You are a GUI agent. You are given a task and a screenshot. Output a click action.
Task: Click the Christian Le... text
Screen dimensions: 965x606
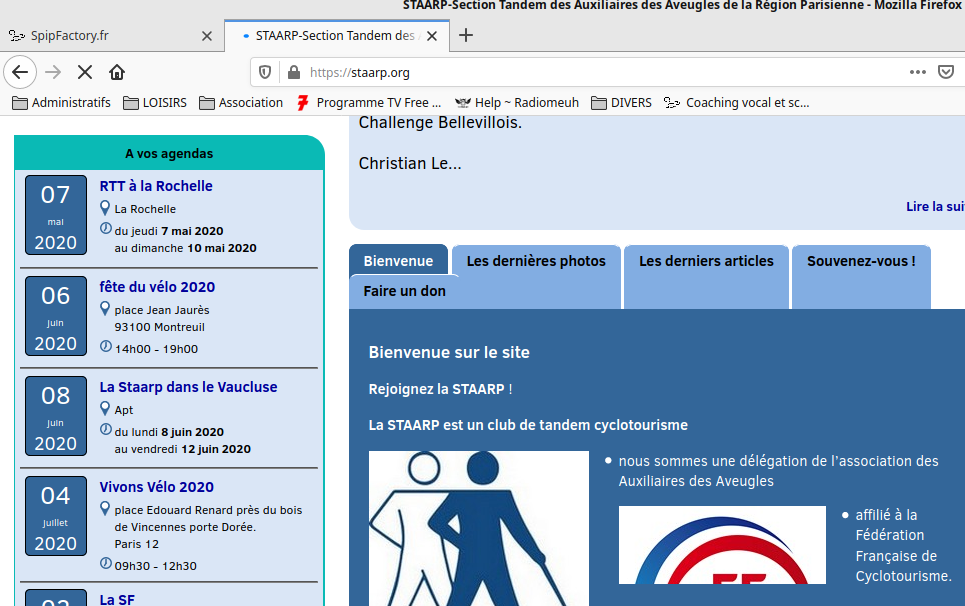point(410,164)
